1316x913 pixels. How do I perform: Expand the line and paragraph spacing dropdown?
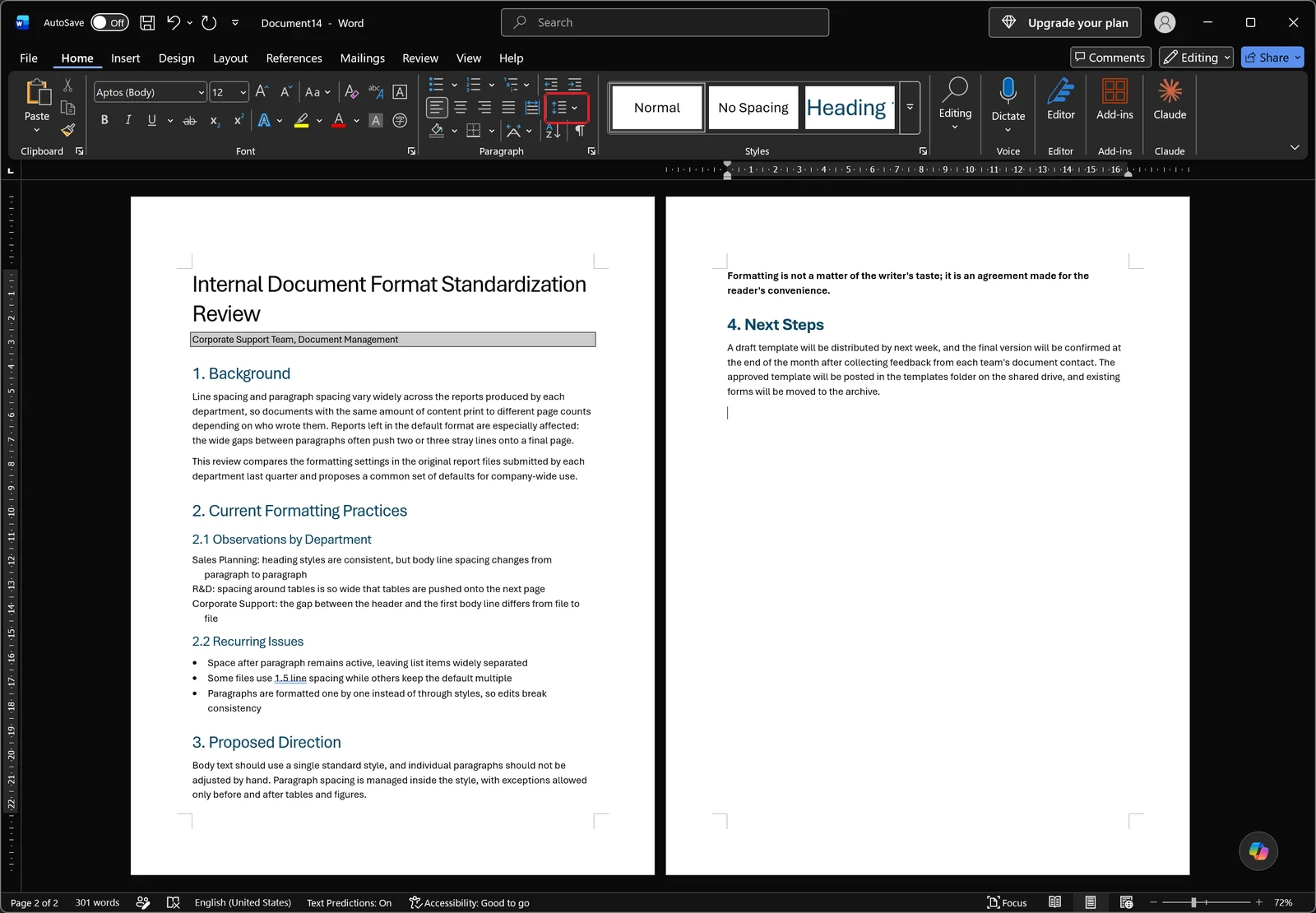click(x=574, y=108)
